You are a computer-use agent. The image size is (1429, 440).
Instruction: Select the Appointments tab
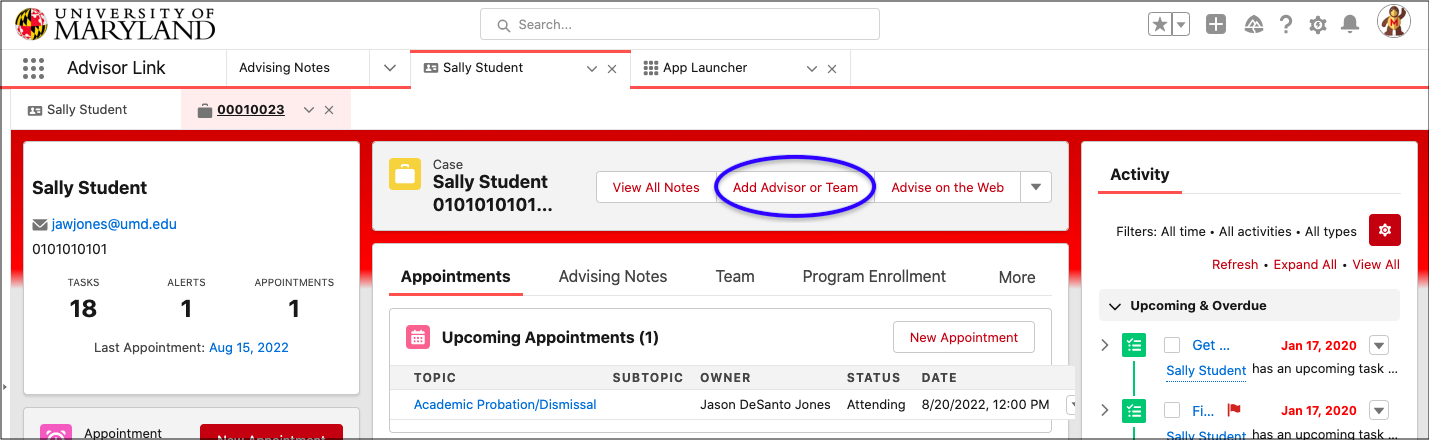[456, 277]
